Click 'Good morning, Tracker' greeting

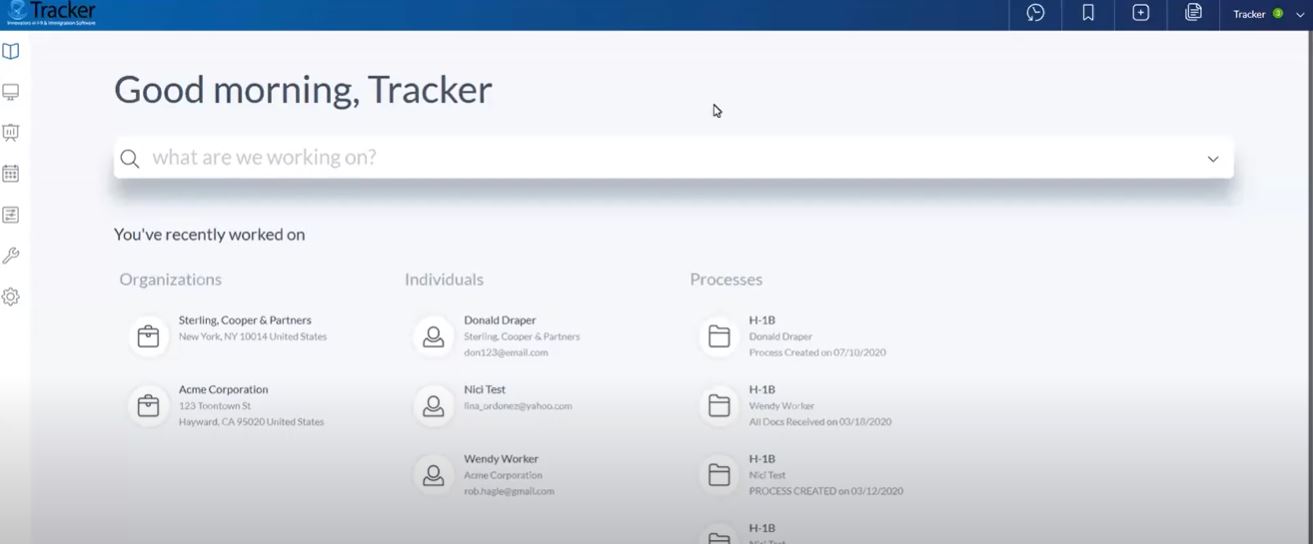pyautogui.click(x=303, y=90)
